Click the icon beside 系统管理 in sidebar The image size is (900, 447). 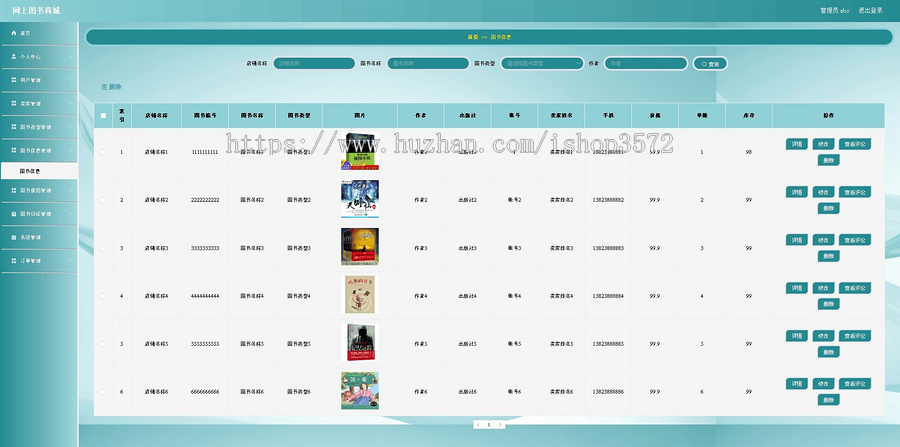click(14, 237)
